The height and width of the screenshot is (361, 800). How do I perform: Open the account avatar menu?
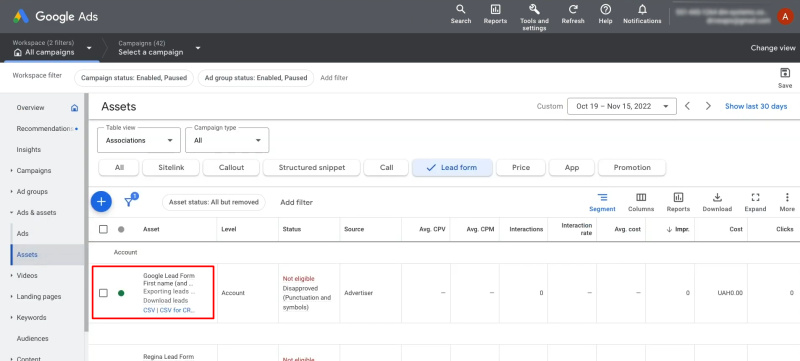click(x=785, y=16)
